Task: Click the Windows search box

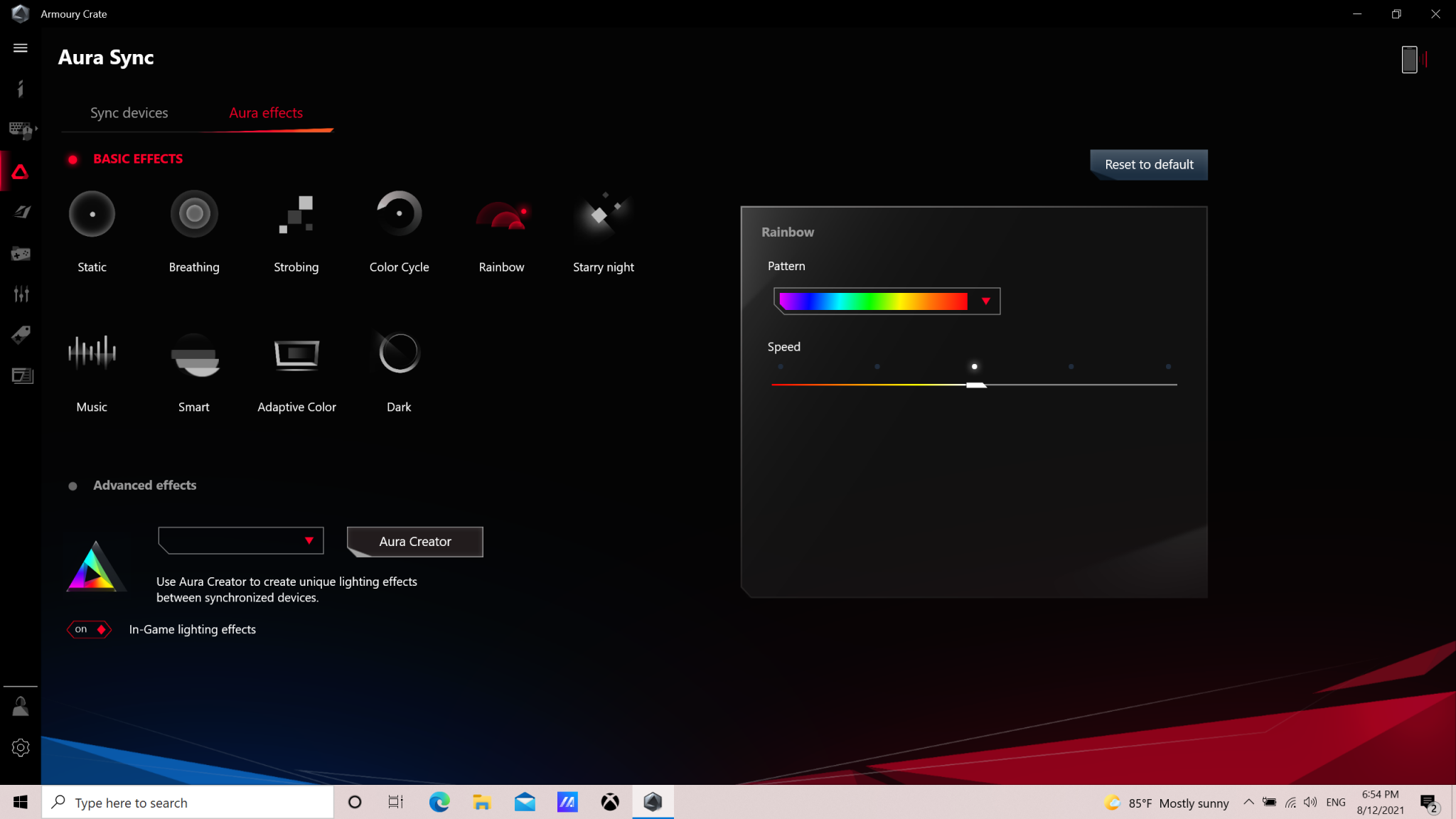Action: [x=188, y=803]
